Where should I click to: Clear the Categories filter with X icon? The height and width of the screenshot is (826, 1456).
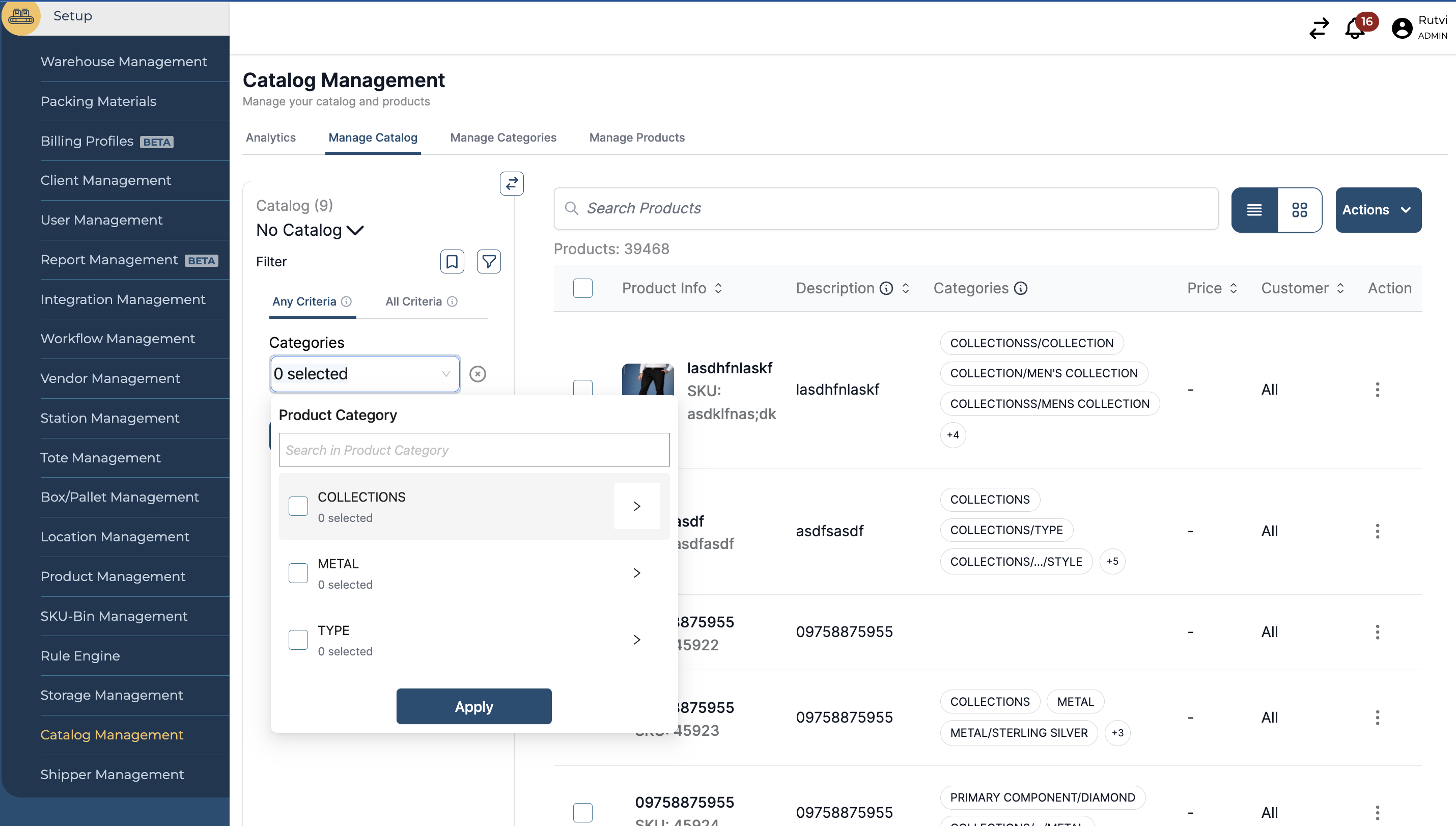point(478,374)
